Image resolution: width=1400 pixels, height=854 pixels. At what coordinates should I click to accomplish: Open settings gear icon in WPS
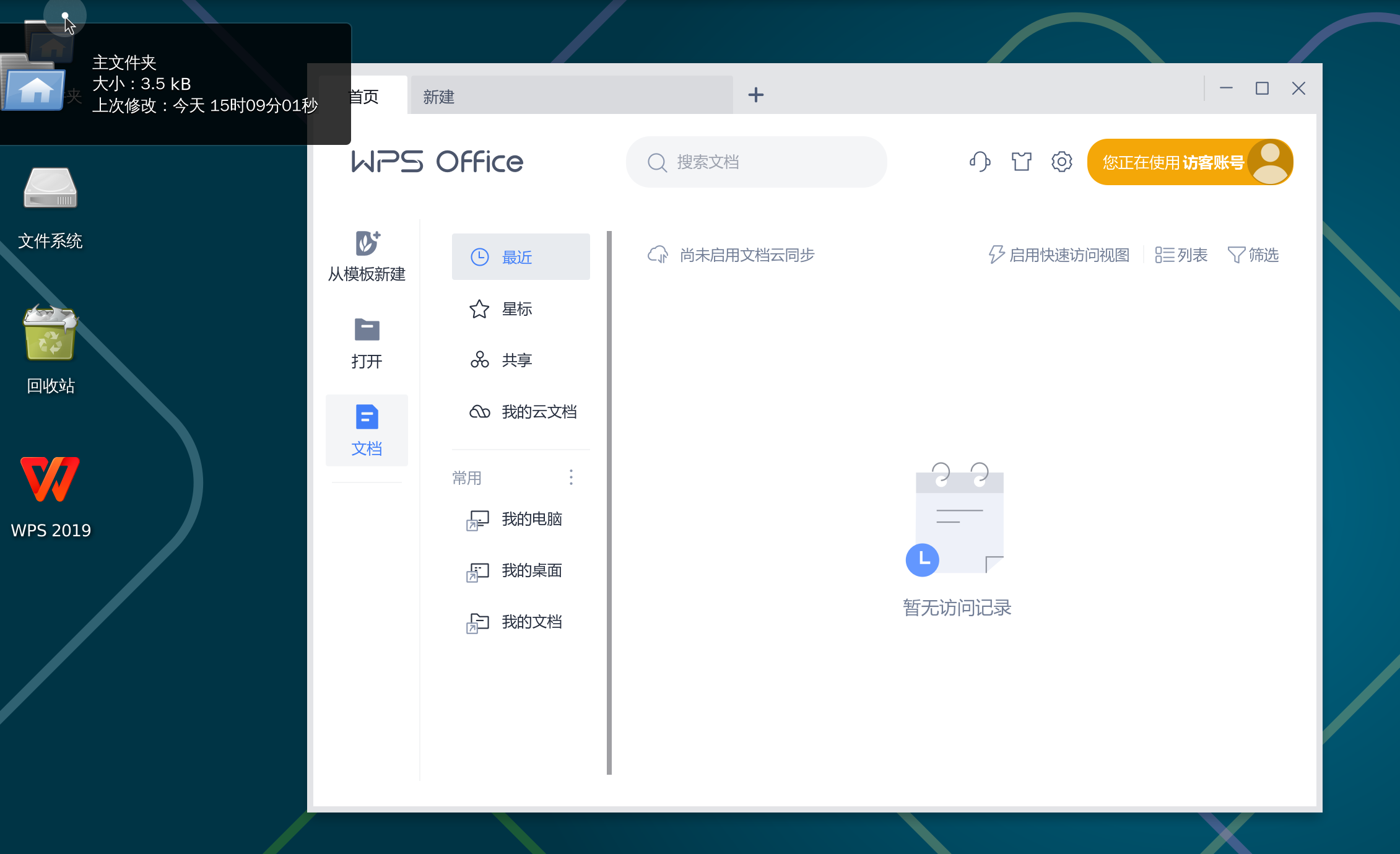[1061, 162]
